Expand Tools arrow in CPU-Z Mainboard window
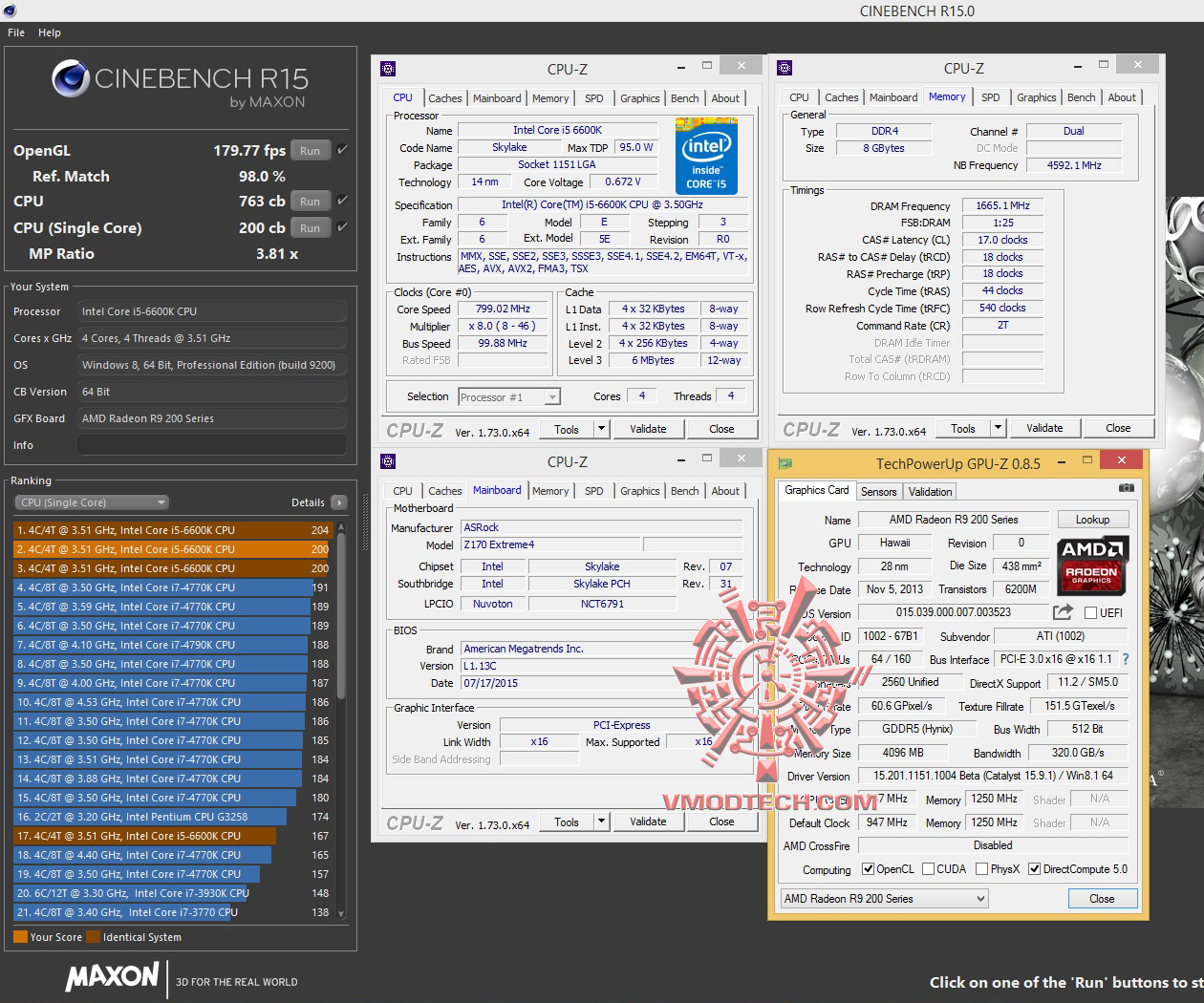Viewport: 1204px width, 1003px height. click(x=601, y=822)
